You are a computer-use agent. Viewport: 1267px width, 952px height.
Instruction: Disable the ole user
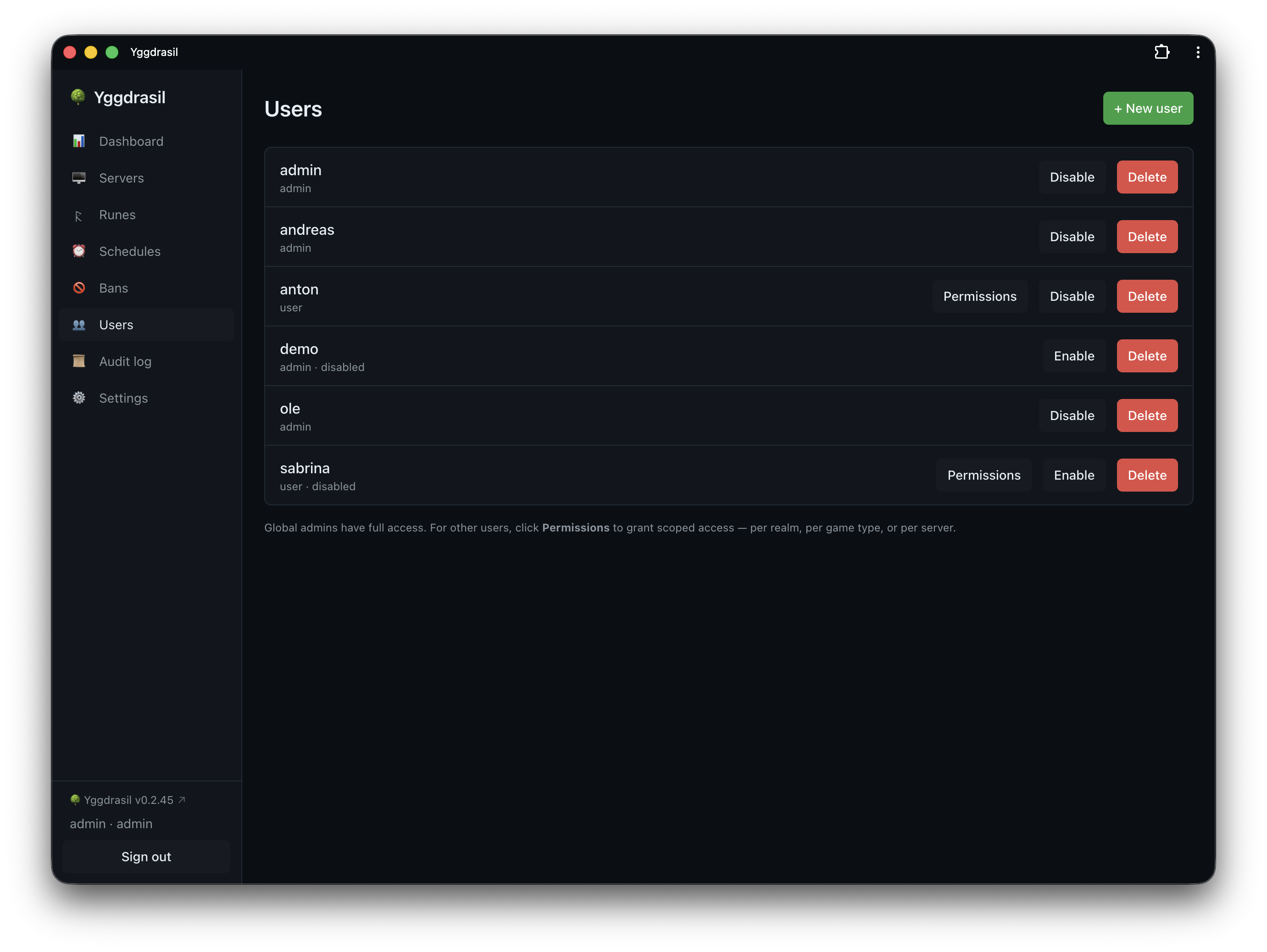tap(1072, 415)
